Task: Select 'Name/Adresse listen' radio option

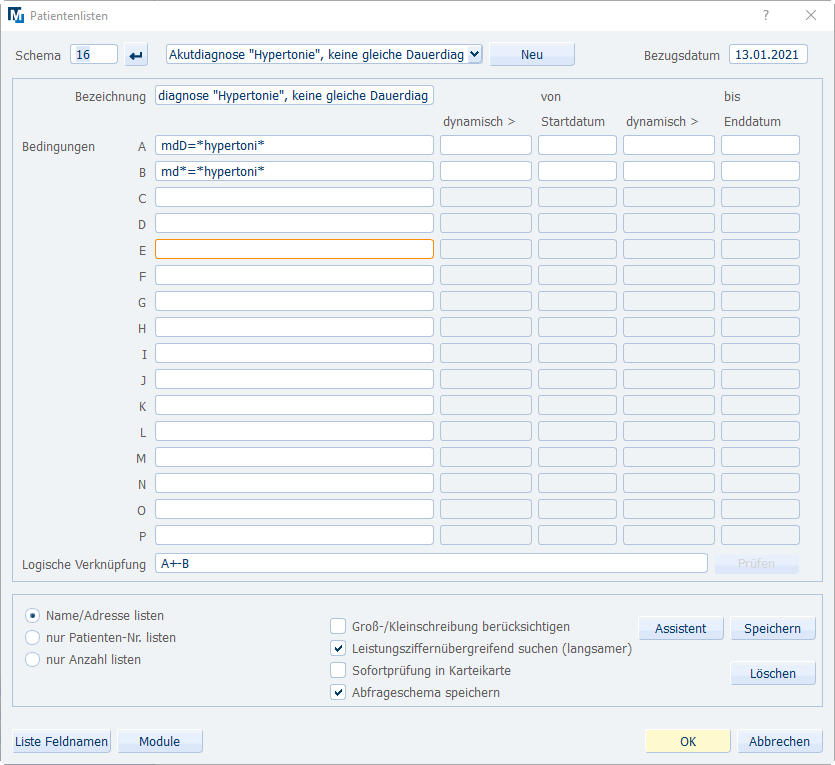Action: point(33,616)
